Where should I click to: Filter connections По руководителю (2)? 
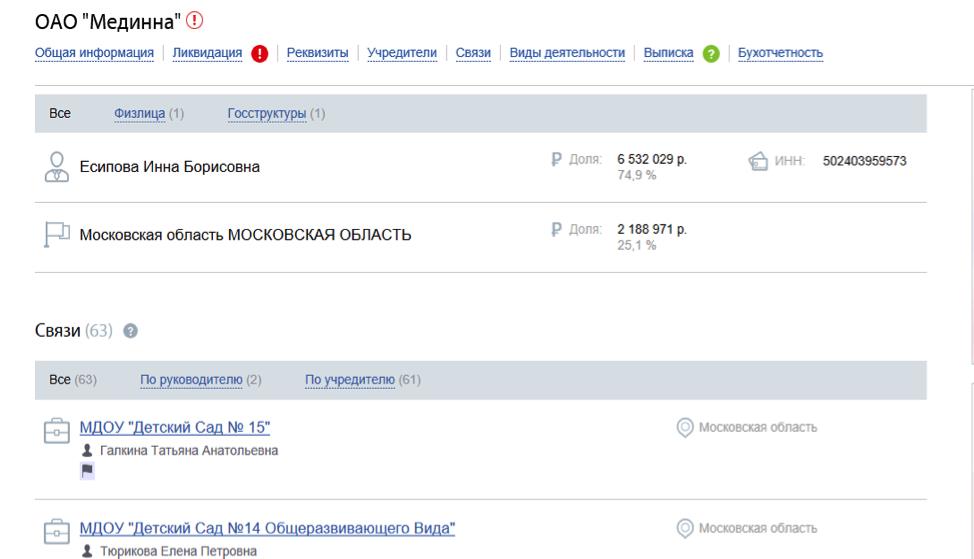[201, 379]
